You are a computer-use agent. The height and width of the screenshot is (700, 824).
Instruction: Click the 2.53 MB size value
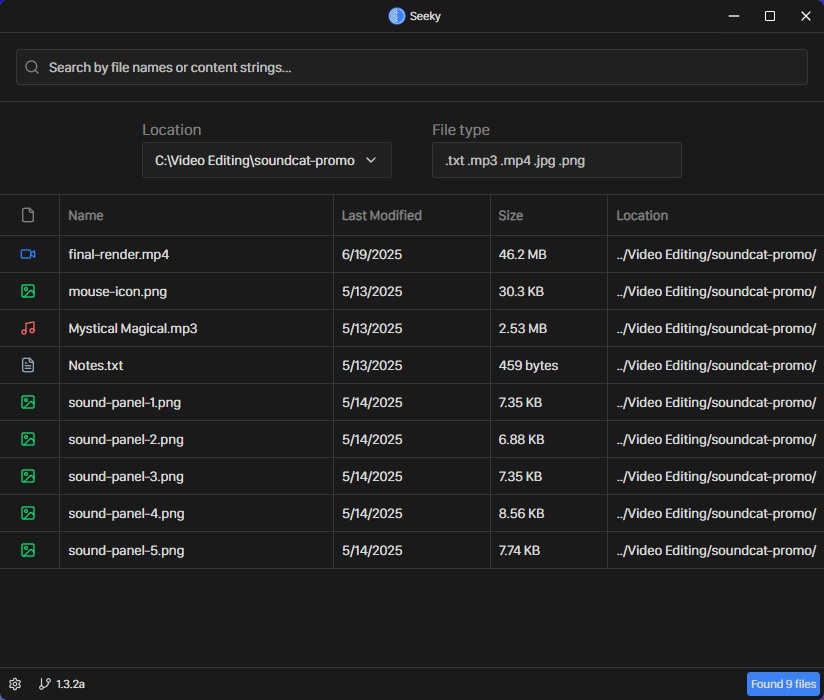point(523,328)
